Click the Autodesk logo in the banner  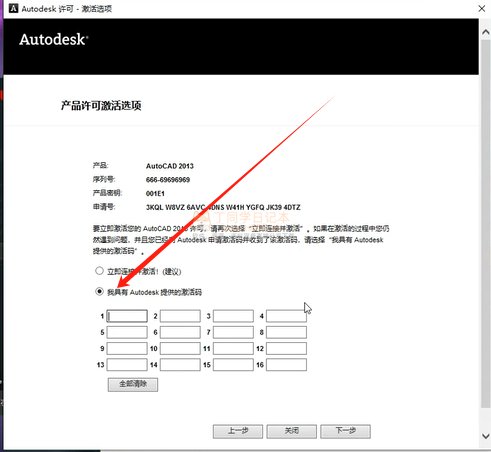(54, 39)
